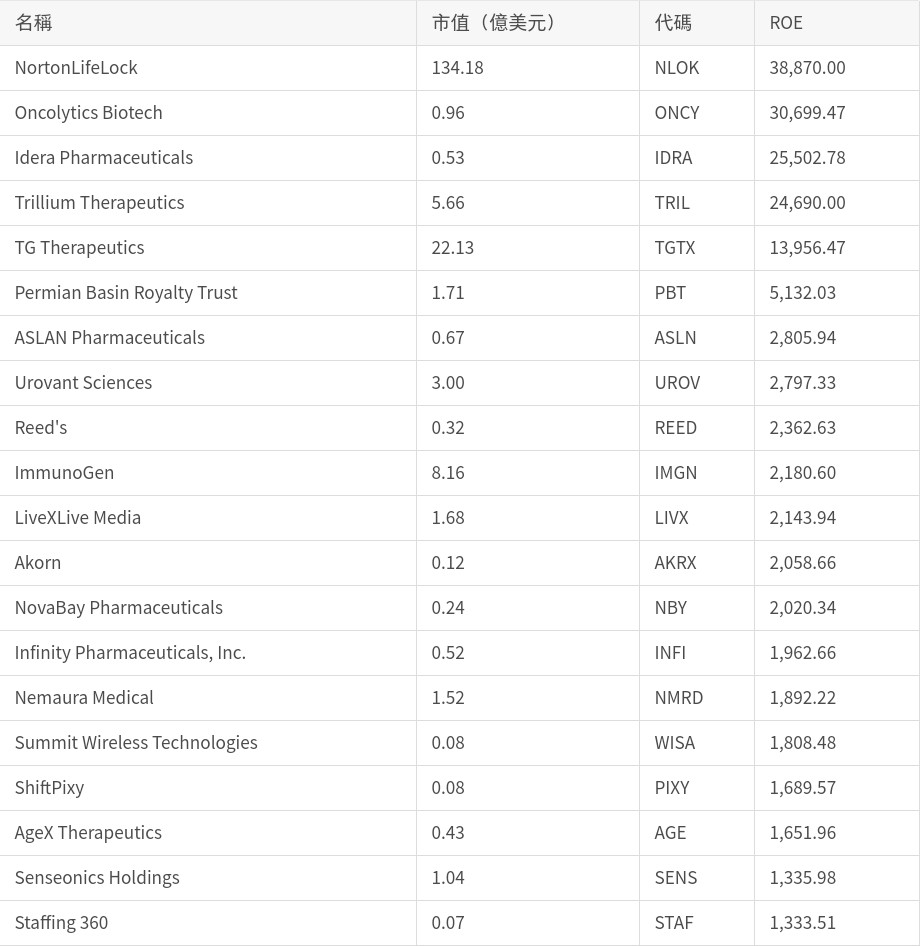Click the ImmunoGen market cap 8.16
Viewport: 921px width, 946px height.
click(x=448, y=473)
